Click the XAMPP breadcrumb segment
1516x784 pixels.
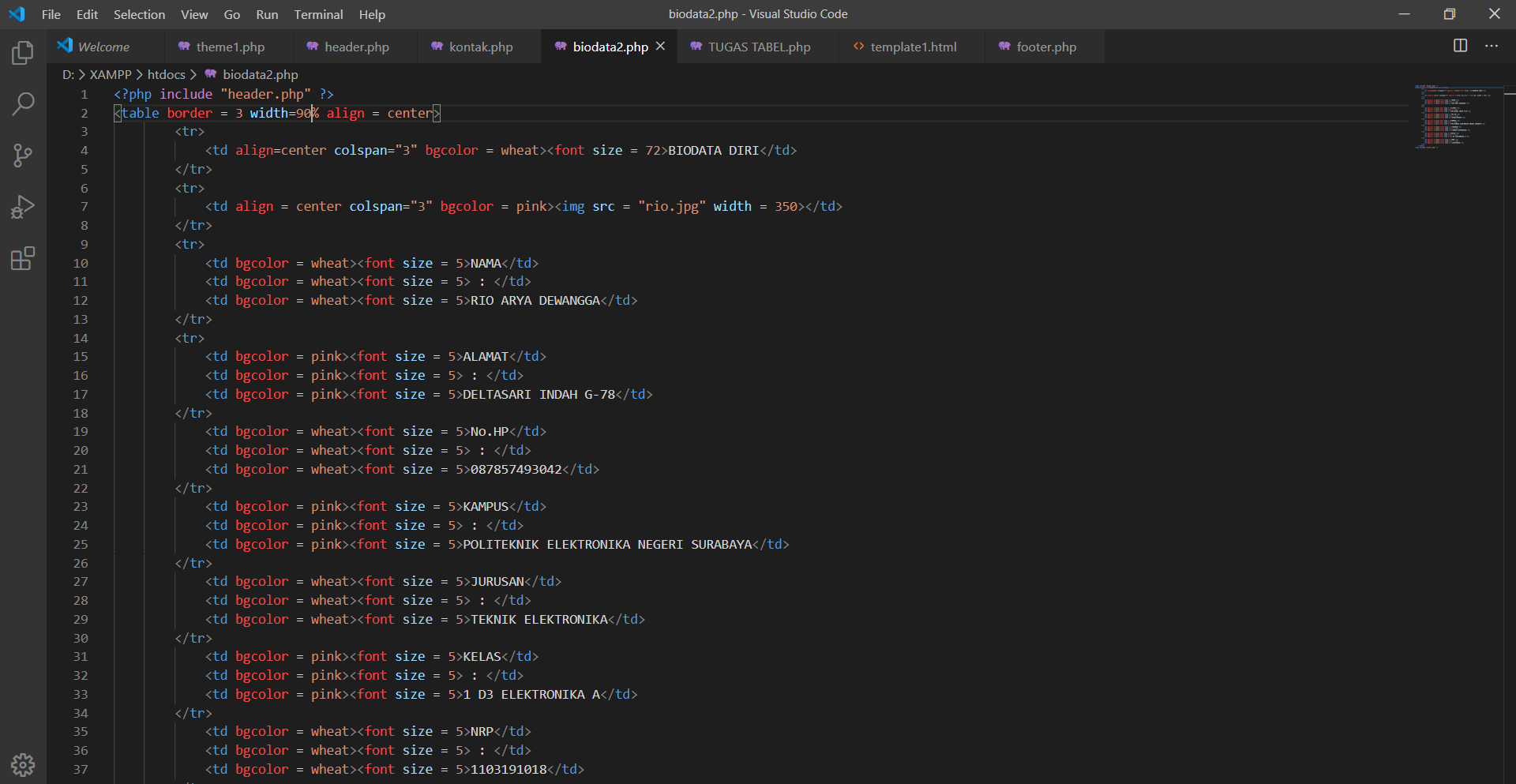point(111,74)
